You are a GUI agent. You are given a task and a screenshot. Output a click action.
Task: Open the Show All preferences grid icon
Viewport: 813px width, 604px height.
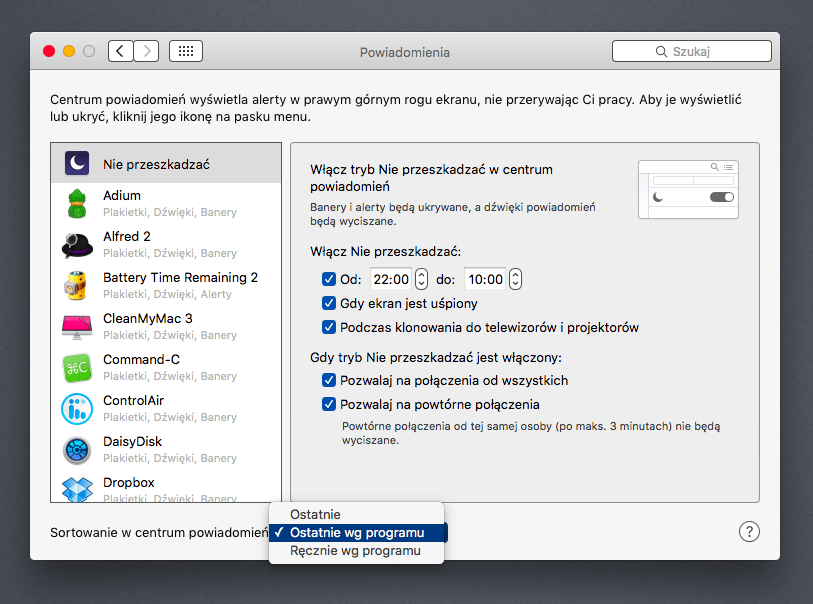(x=185, y=50)
